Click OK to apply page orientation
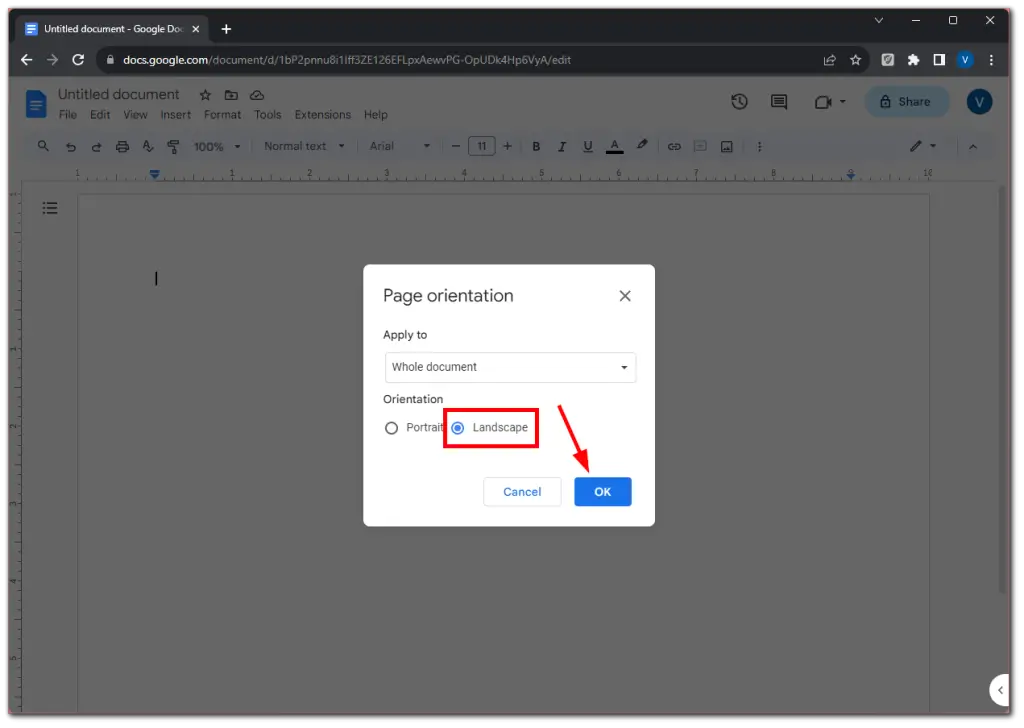The height and width of the screenshot is (728, 1024). click(603, 491)
